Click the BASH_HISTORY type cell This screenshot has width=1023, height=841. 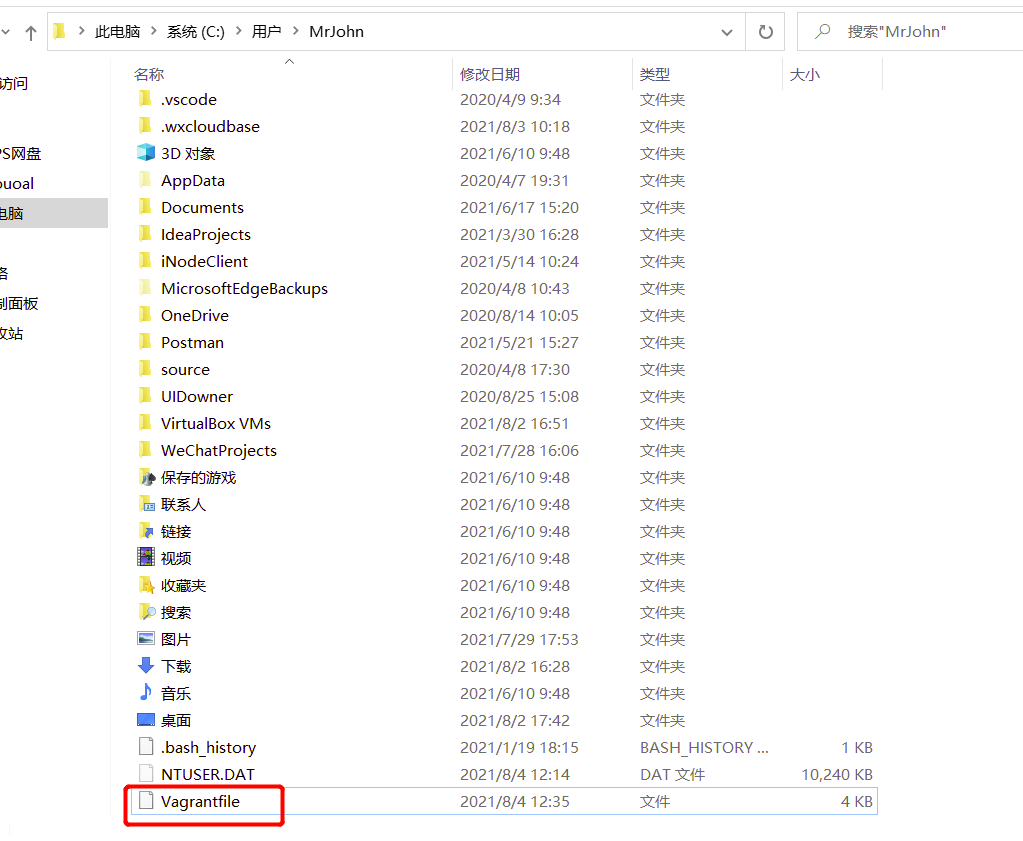point(704,748)
